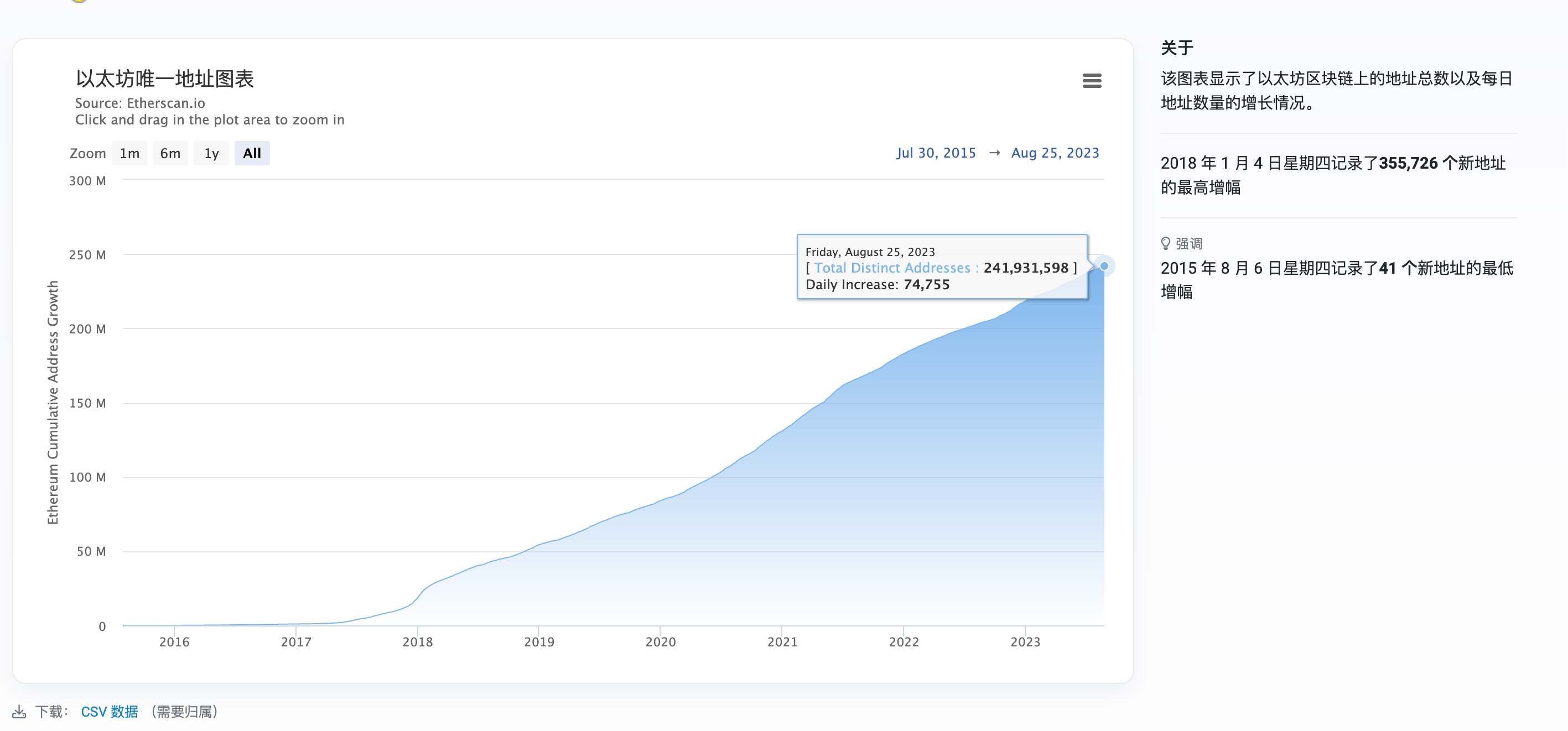Download the CSV 数据 link
The height and width of the screenshot is (731, 1568).
(x=110, y=711)
